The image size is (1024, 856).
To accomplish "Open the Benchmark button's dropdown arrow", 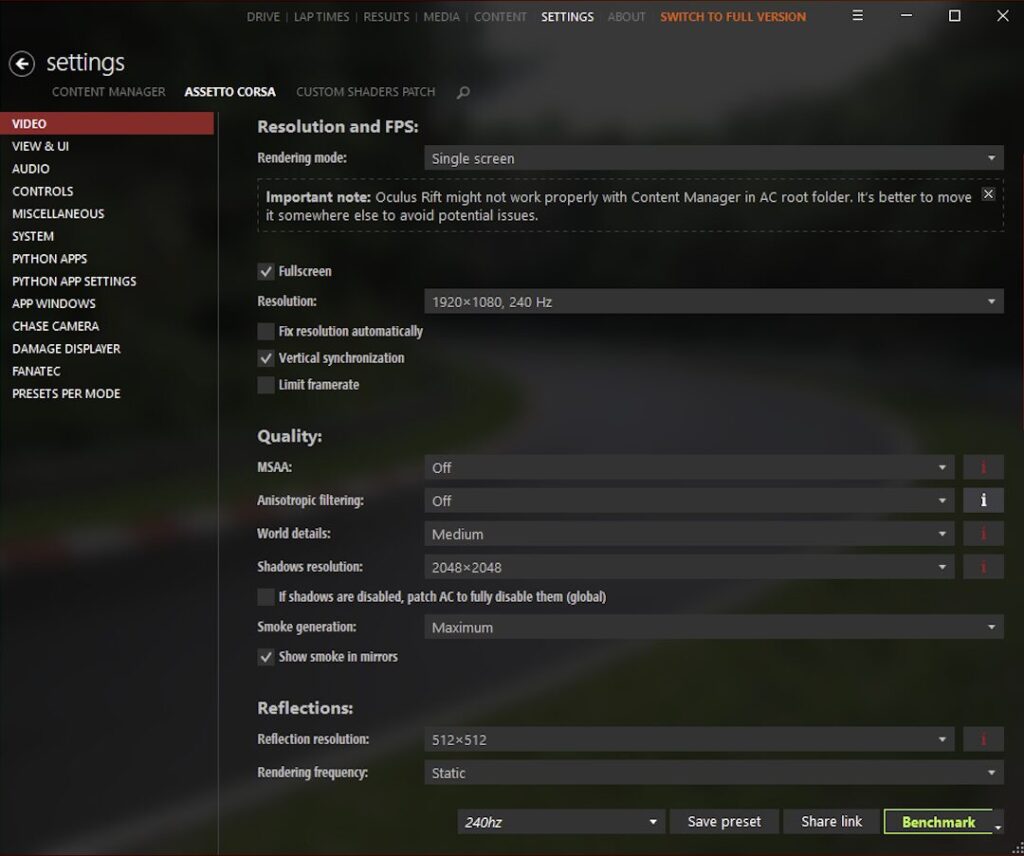I will pos(998,827).
